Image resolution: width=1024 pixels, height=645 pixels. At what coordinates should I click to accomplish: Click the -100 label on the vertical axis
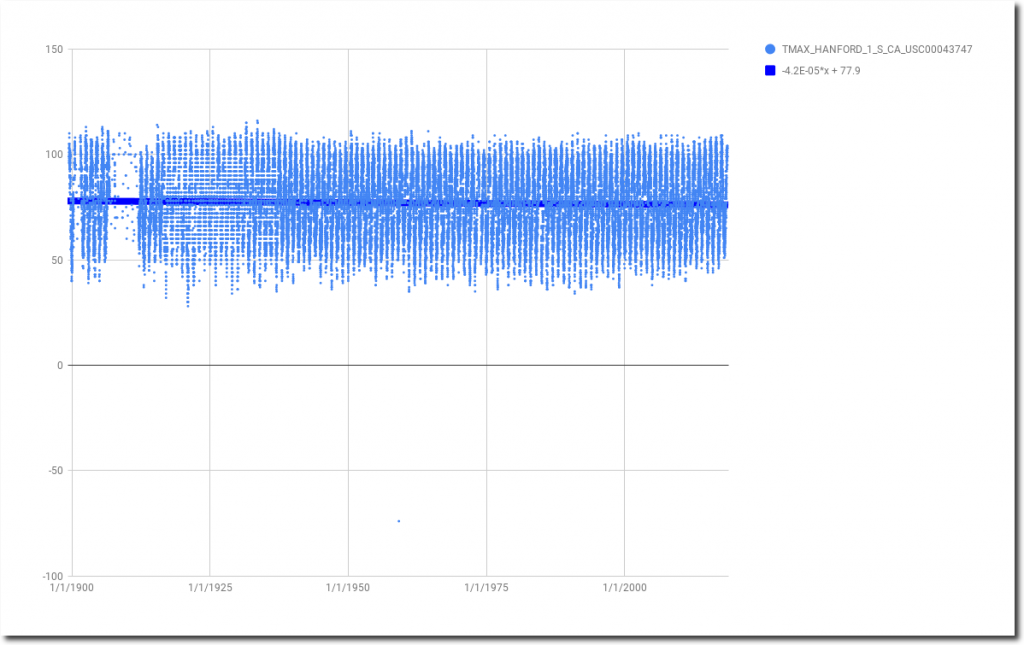tap(51, 576)
